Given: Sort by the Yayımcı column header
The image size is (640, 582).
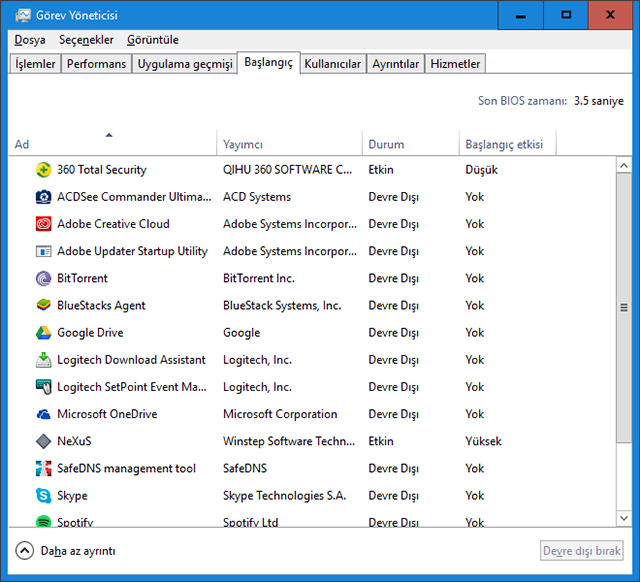Looking at the screenshot, I should coord(289,142).
